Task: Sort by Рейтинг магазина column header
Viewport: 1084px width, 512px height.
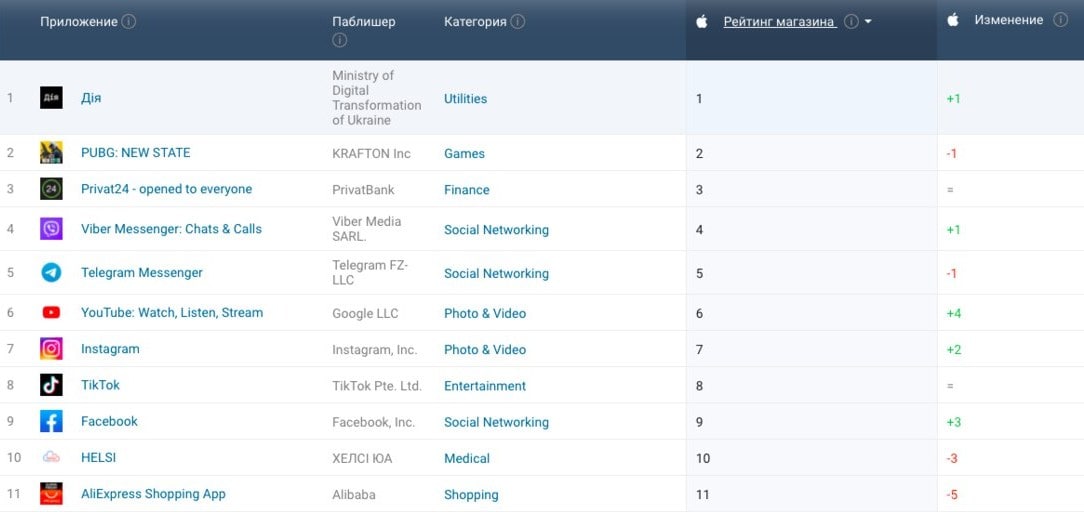Action: [779, 22]
